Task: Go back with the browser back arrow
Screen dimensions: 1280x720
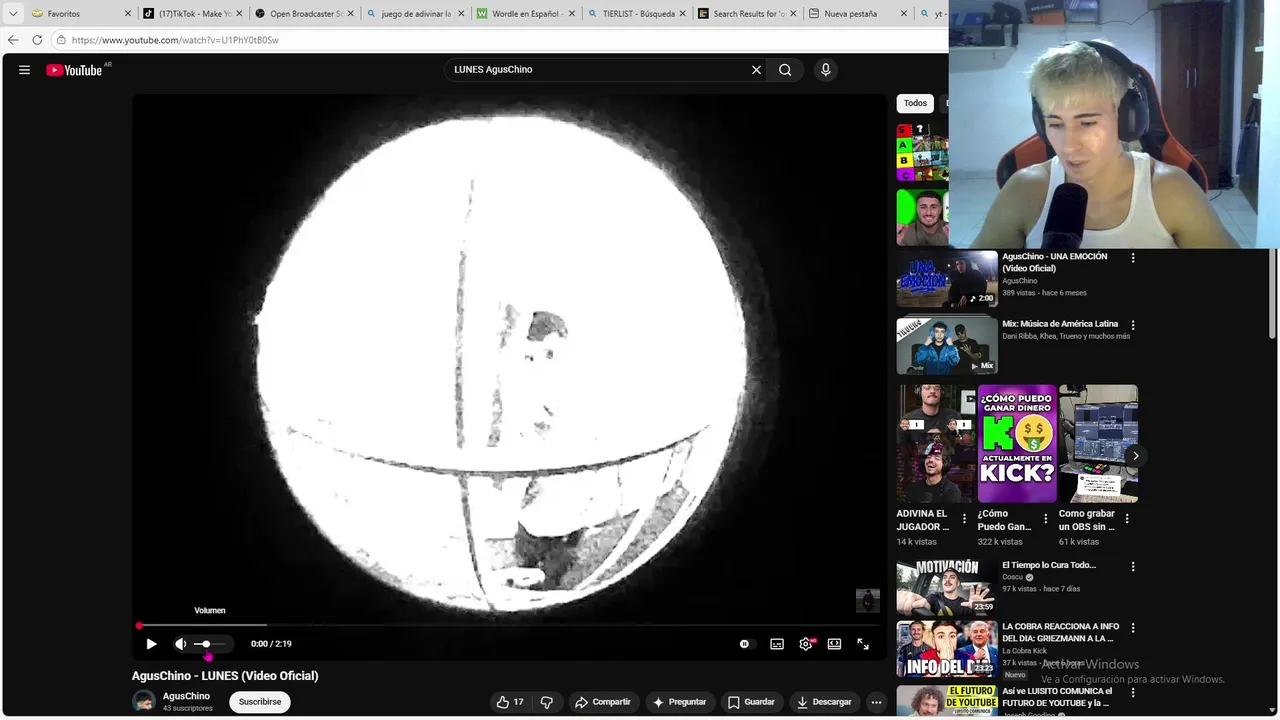Action: click(x=13, y=40)
